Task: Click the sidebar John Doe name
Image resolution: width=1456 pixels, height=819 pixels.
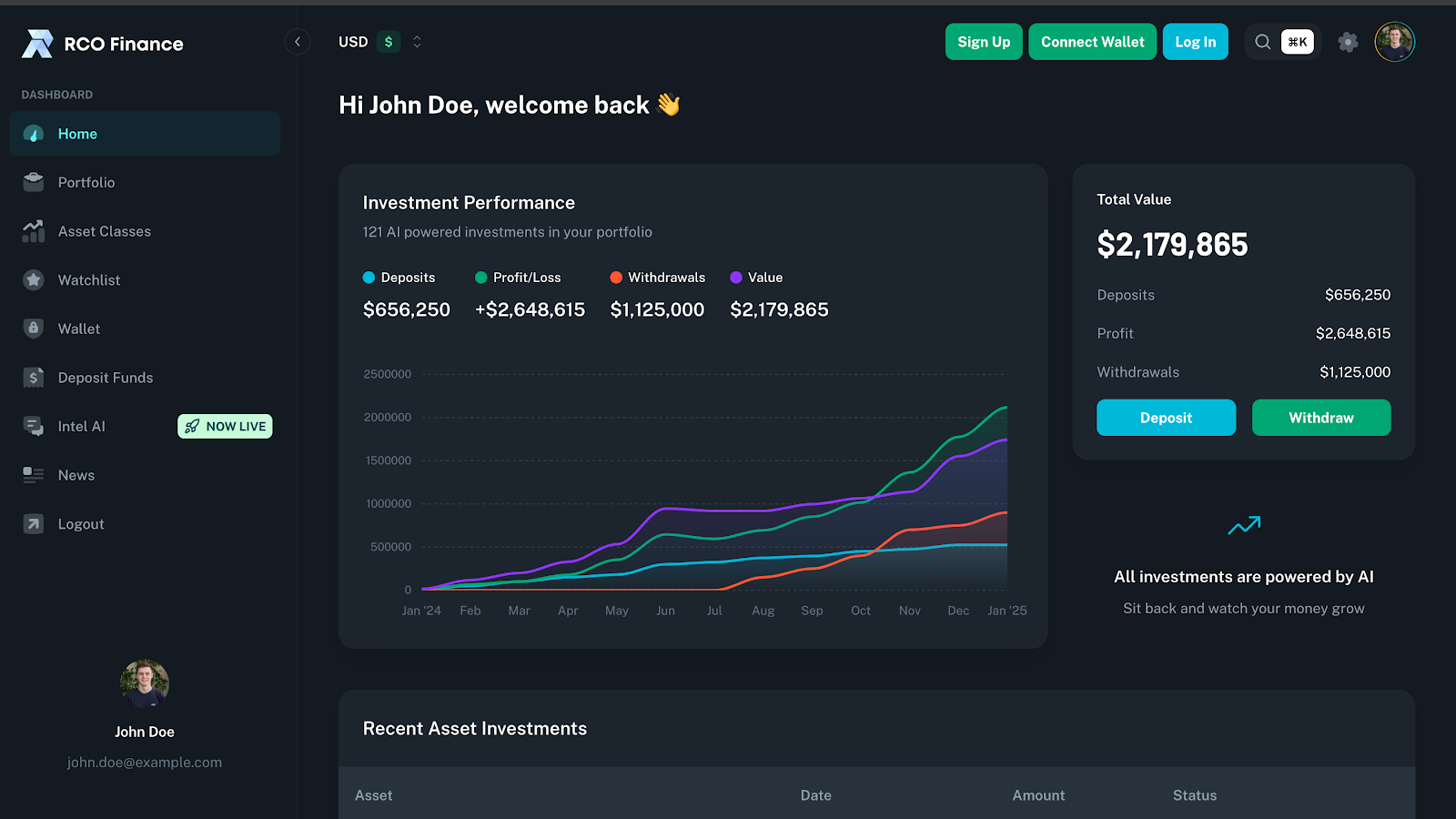Action: [145, 732]
